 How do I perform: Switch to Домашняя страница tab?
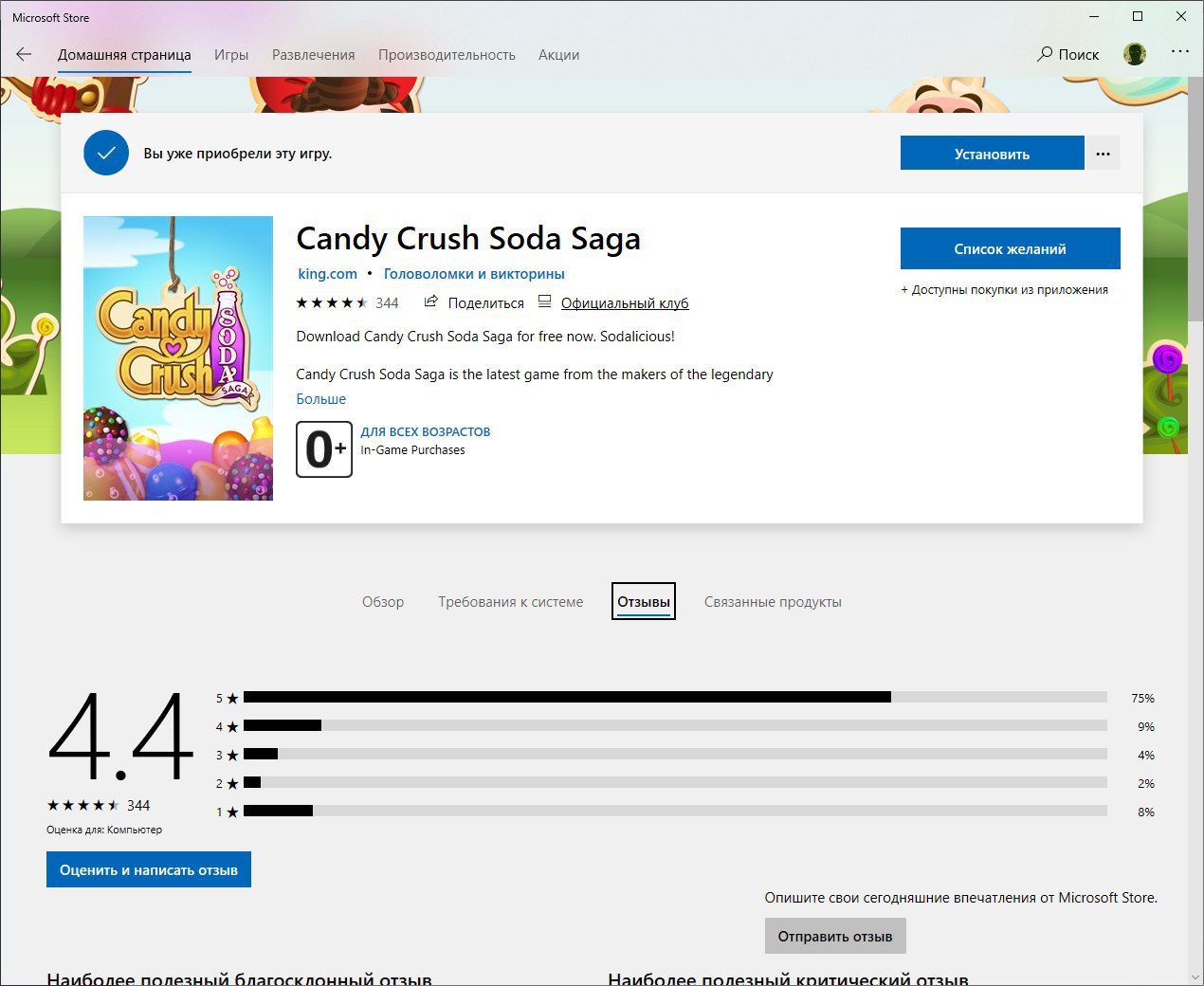point(124,55)
